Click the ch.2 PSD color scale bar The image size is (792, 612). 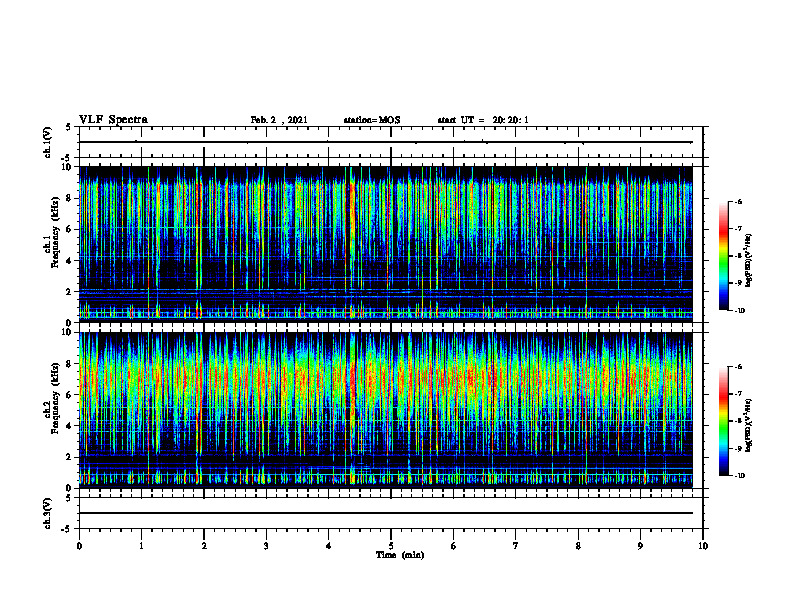tap(724, 421)
